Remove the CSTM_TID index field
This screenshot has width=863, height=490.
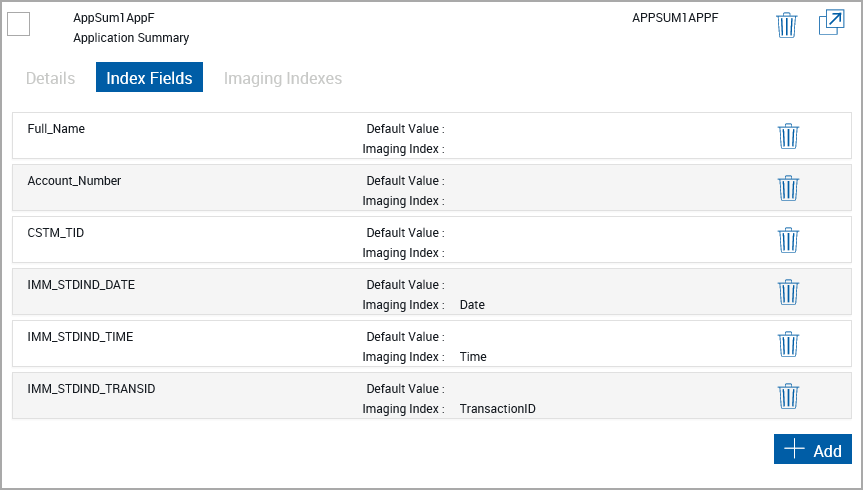789,240
